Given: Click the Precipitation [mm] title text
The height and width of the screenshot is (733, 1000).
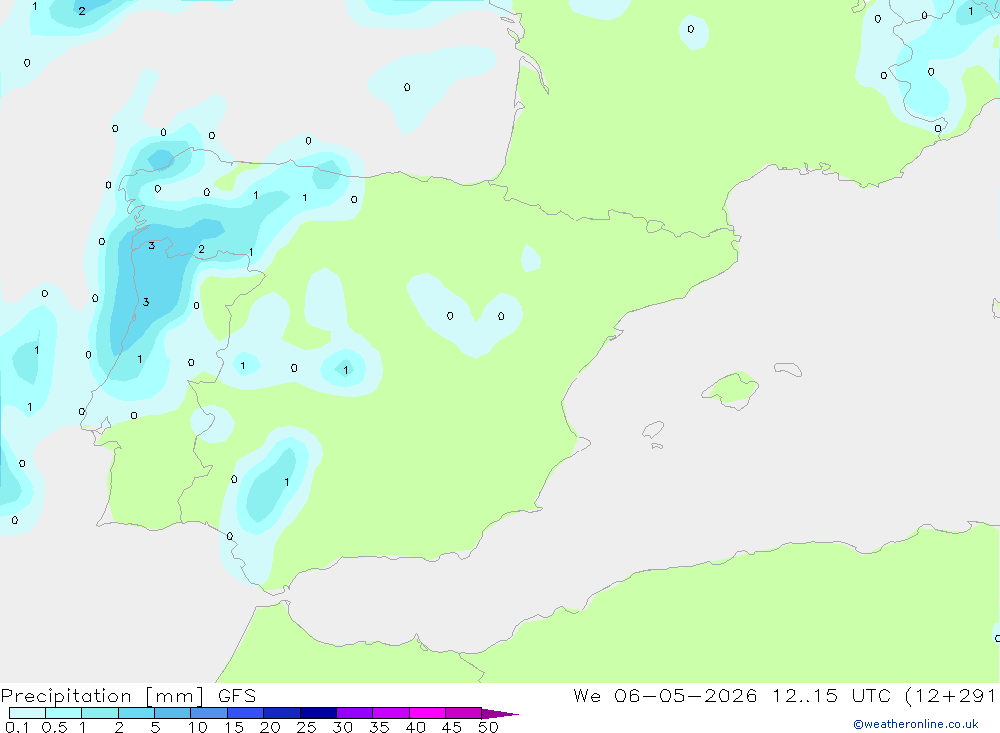Looking at the screenshot, I should click(x=102, y=695).
